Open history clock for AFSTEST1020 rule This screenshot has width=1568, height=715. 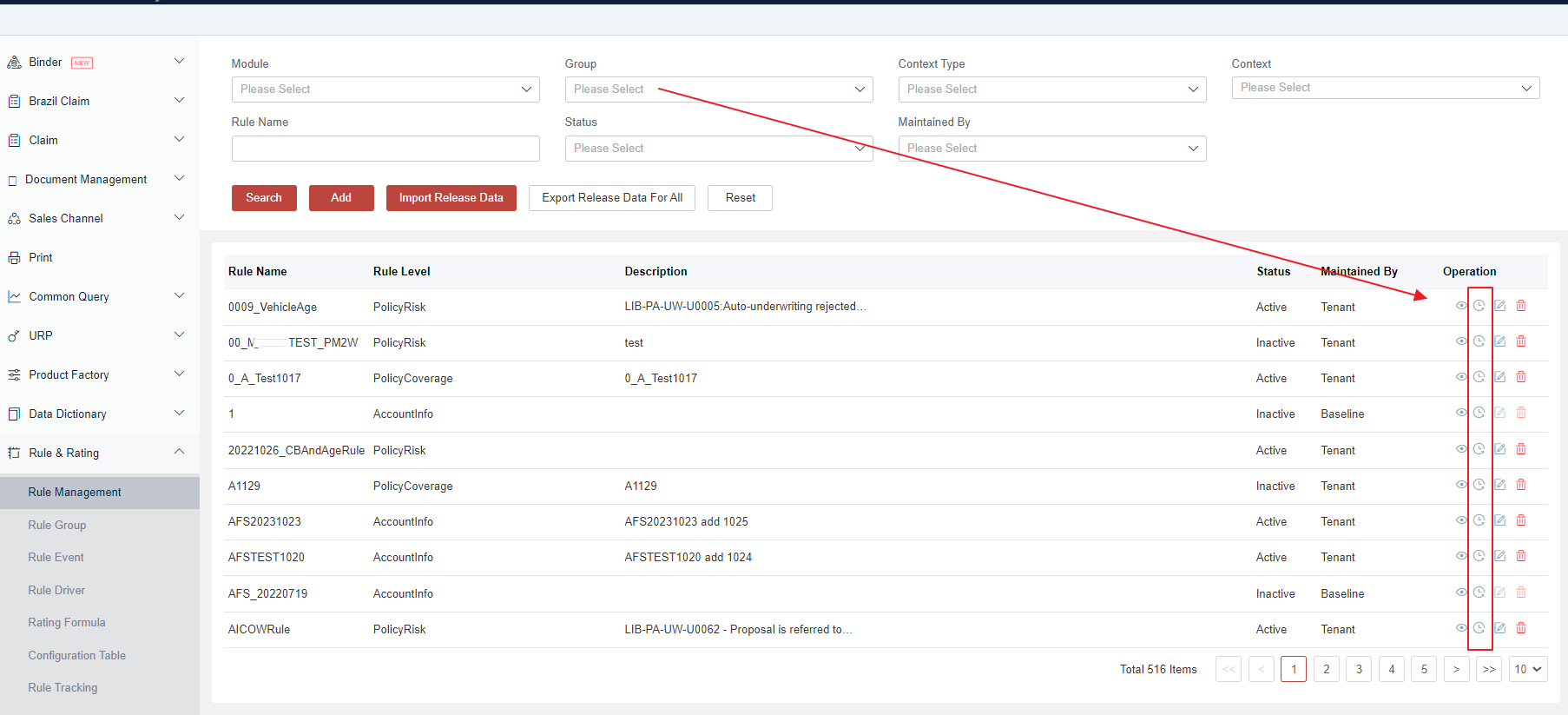(x=1479, y=556)
